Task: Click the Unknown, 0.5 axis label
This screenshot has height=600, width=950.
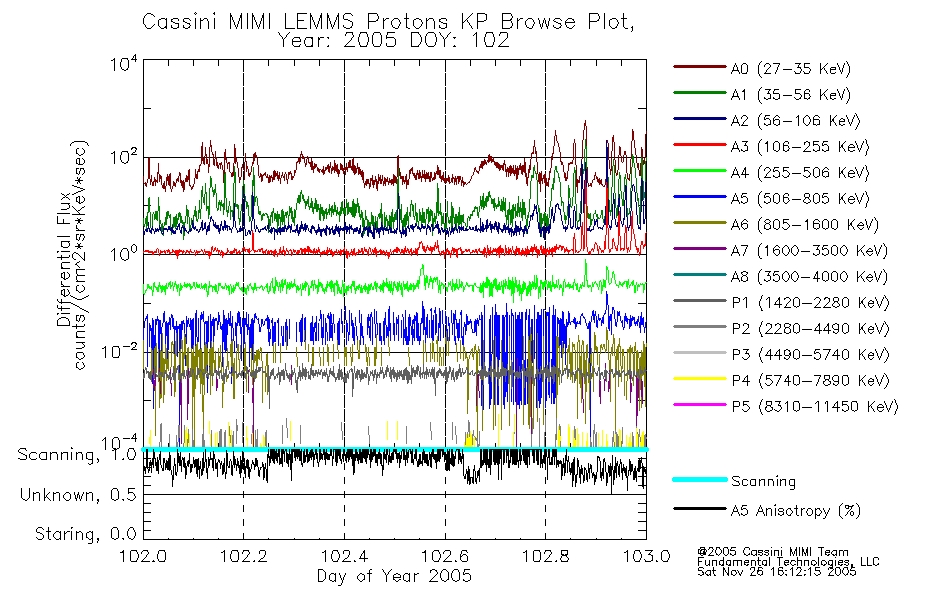Action: click(78, 495)
